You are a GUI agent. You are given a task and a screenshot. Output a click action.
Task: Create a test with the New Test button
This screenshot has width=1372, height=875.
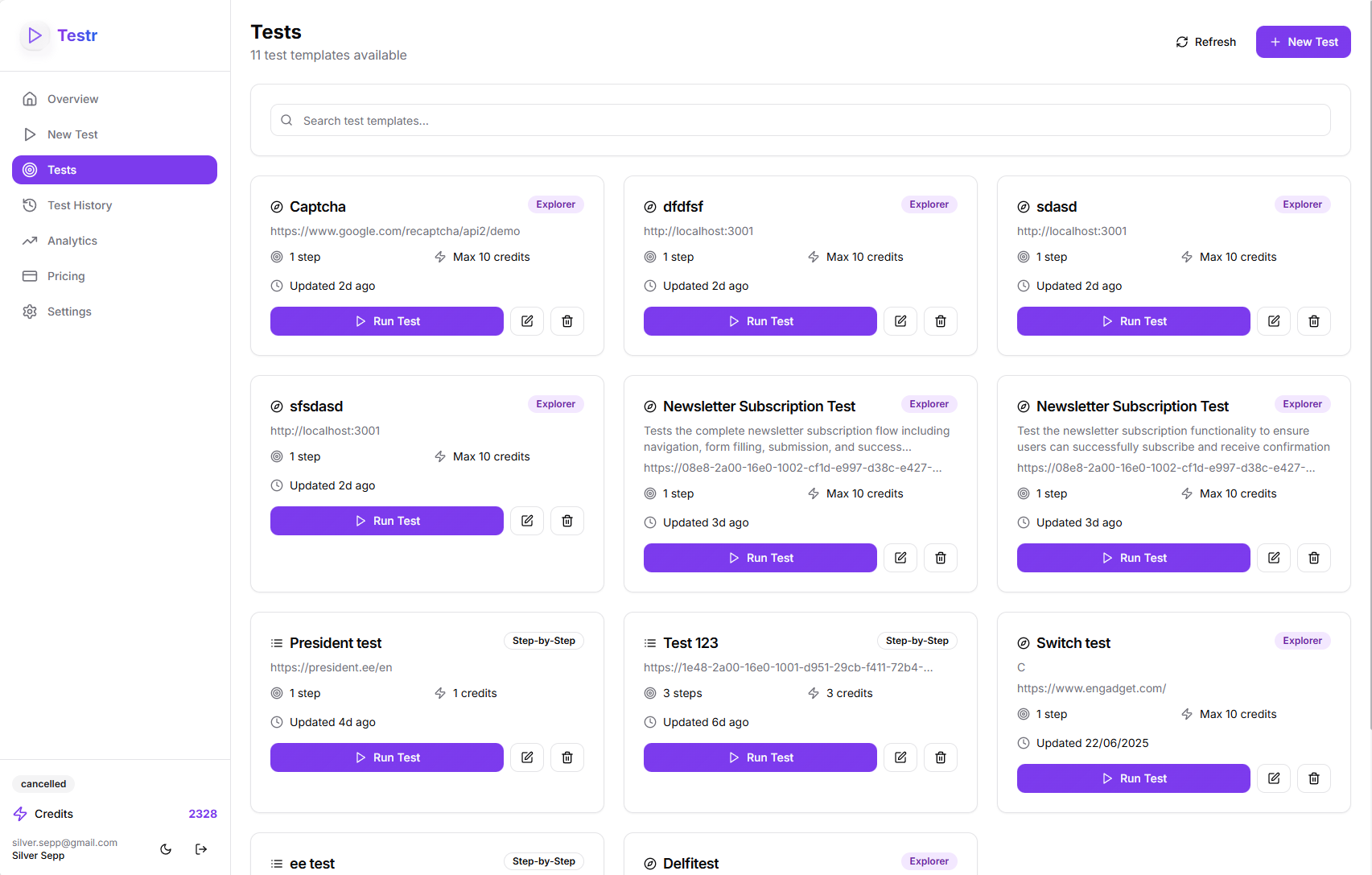[1304, 42]
